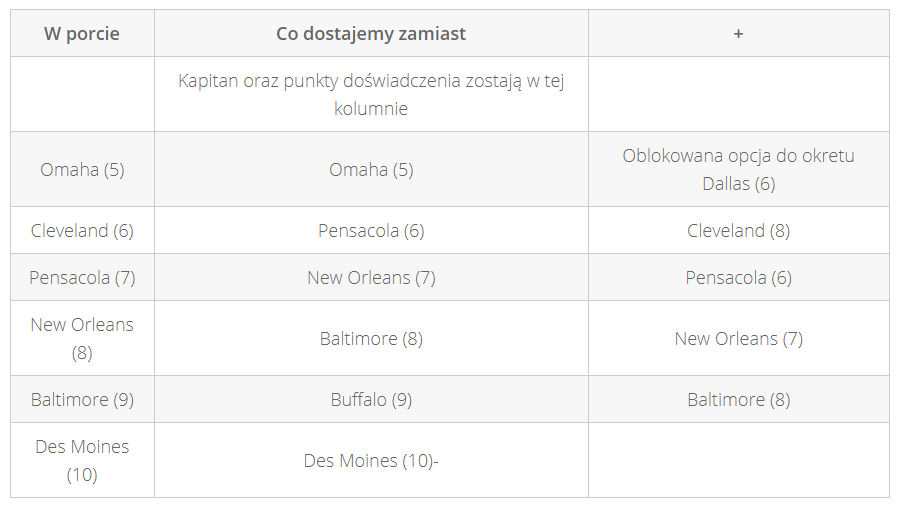Click Baltimore (8) in the middle column

[x=371, y=338]
